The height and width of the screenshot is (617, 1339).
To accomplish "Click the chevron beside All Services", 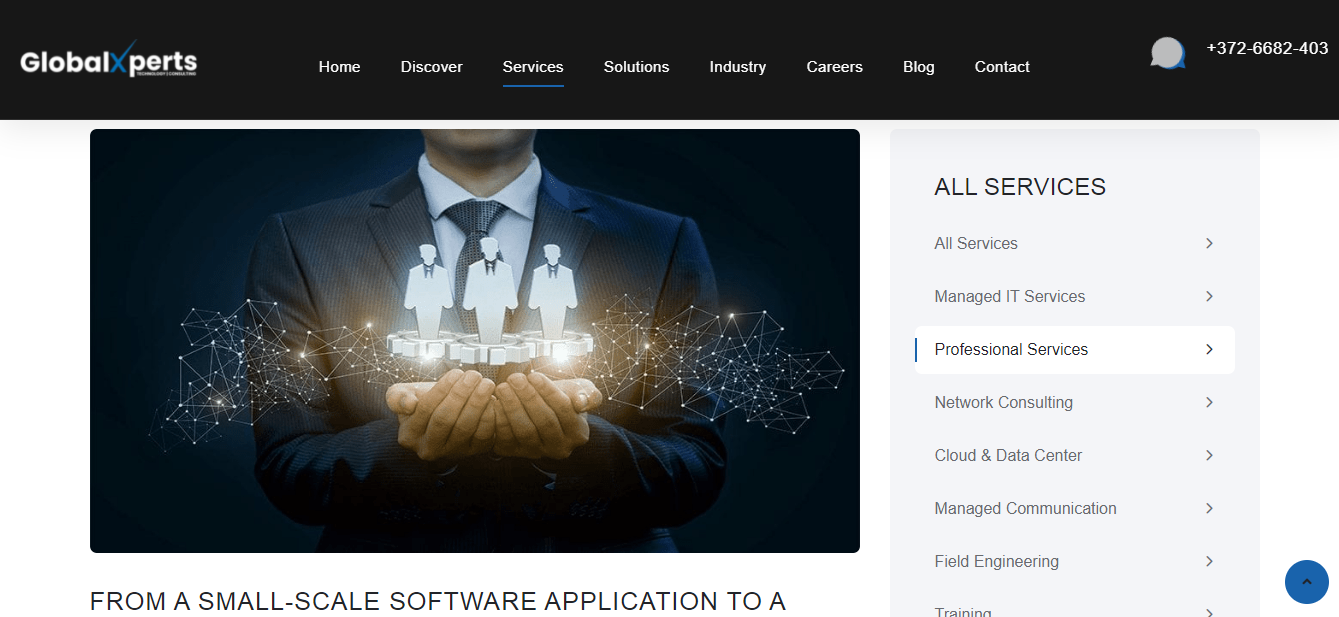I will click(x=1209, y=243).
